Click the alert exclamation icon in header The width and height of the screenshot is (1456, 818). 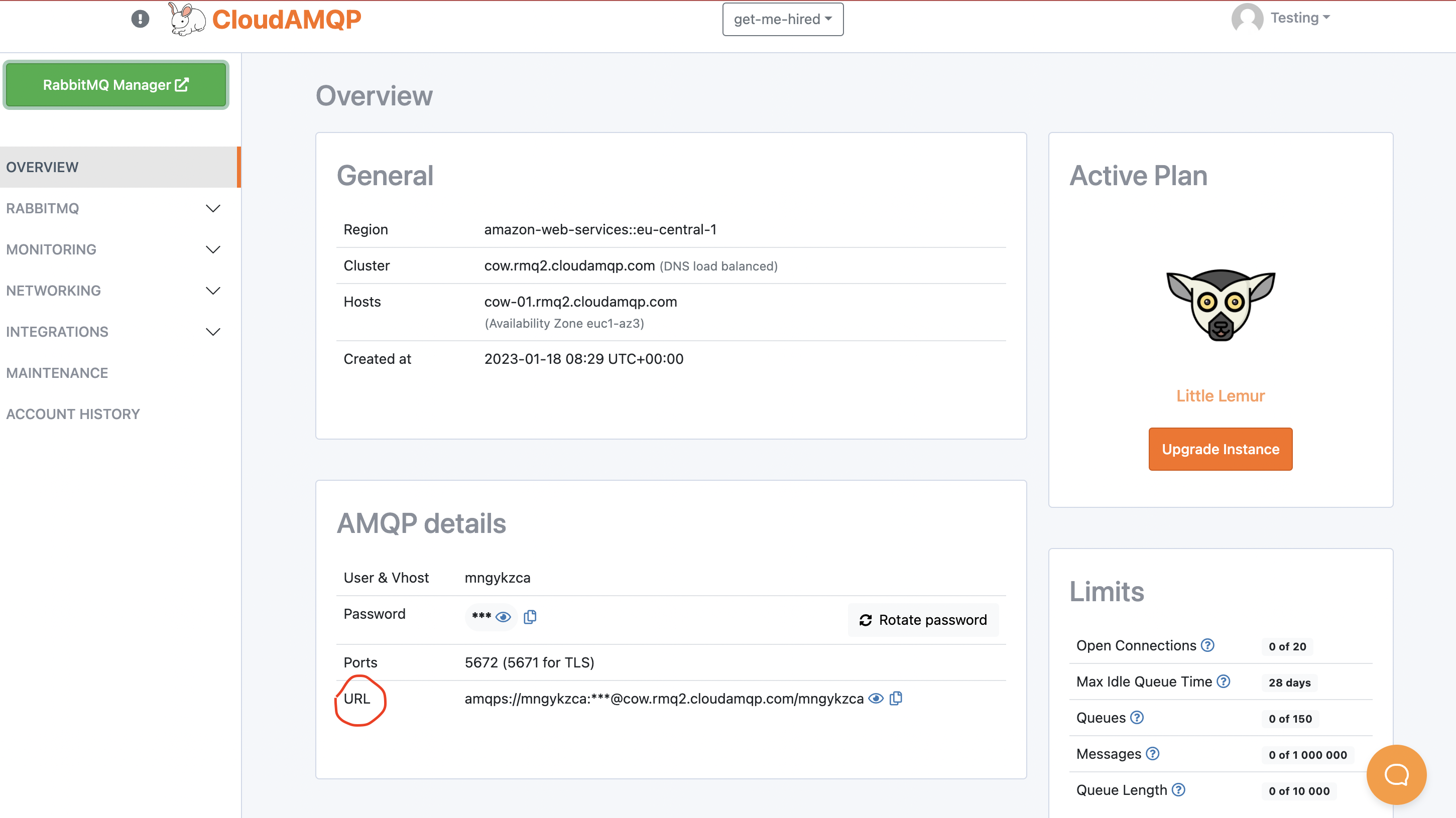140,19
